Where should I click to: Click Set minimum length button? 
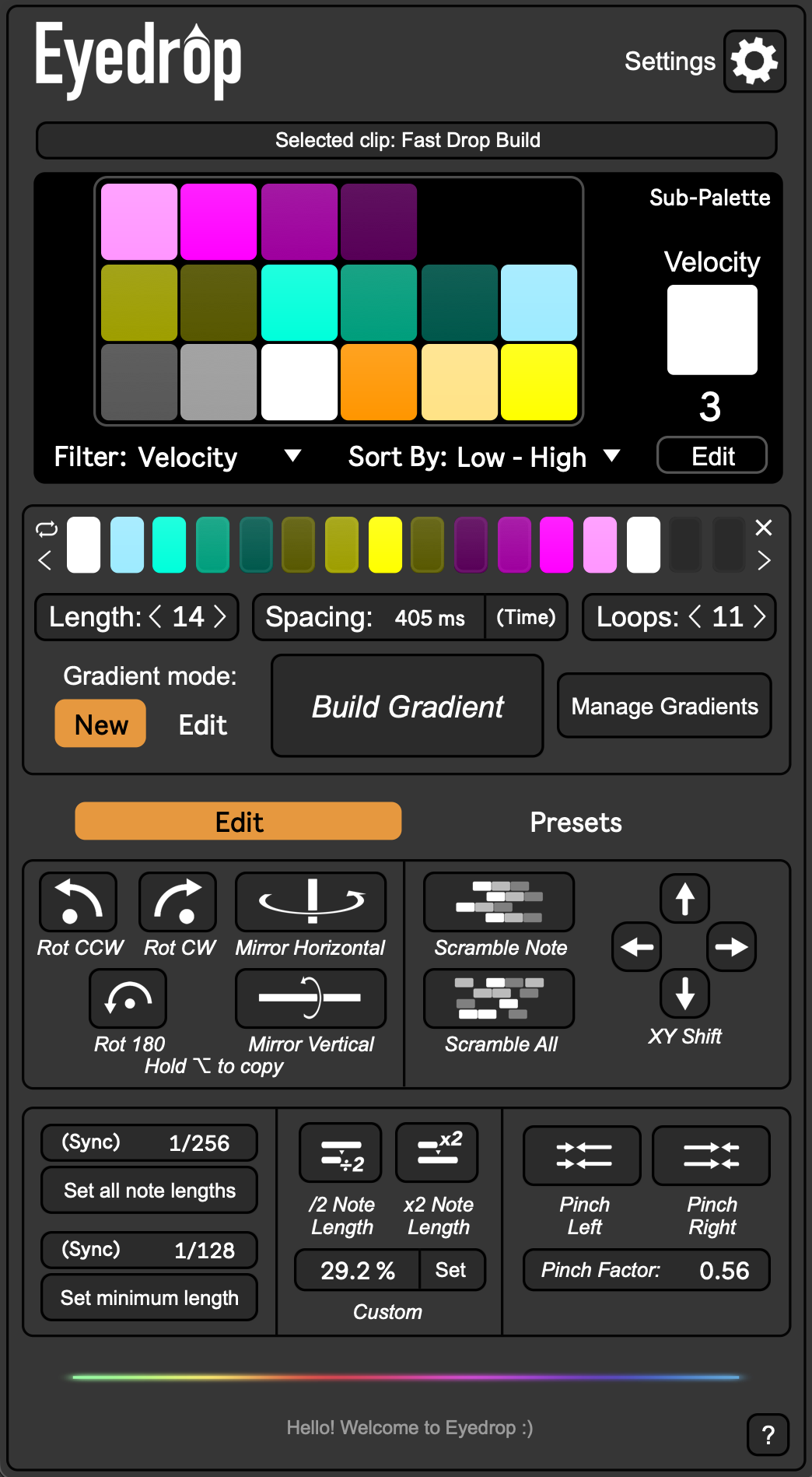tap(149, 1298)
